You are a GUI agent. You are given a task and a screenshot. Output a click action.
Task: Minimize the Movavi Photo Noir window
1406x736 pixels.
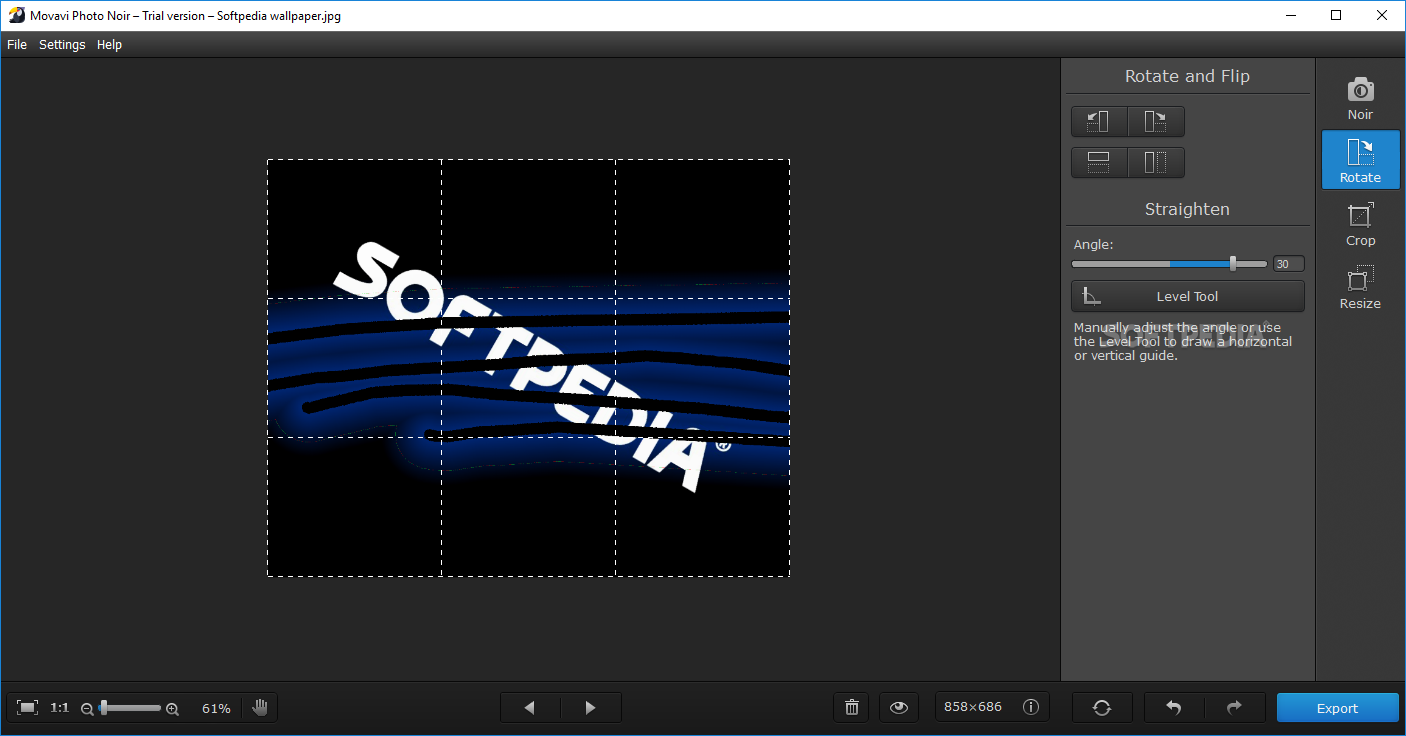(x=1290, y=15)
